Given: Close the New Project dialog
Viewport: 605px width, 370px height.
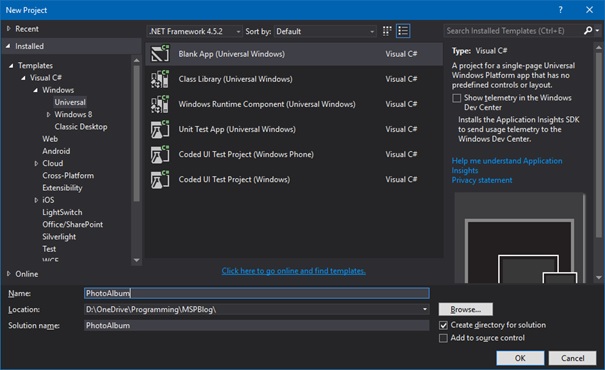Looking at the screenshot, I should 589,10.
